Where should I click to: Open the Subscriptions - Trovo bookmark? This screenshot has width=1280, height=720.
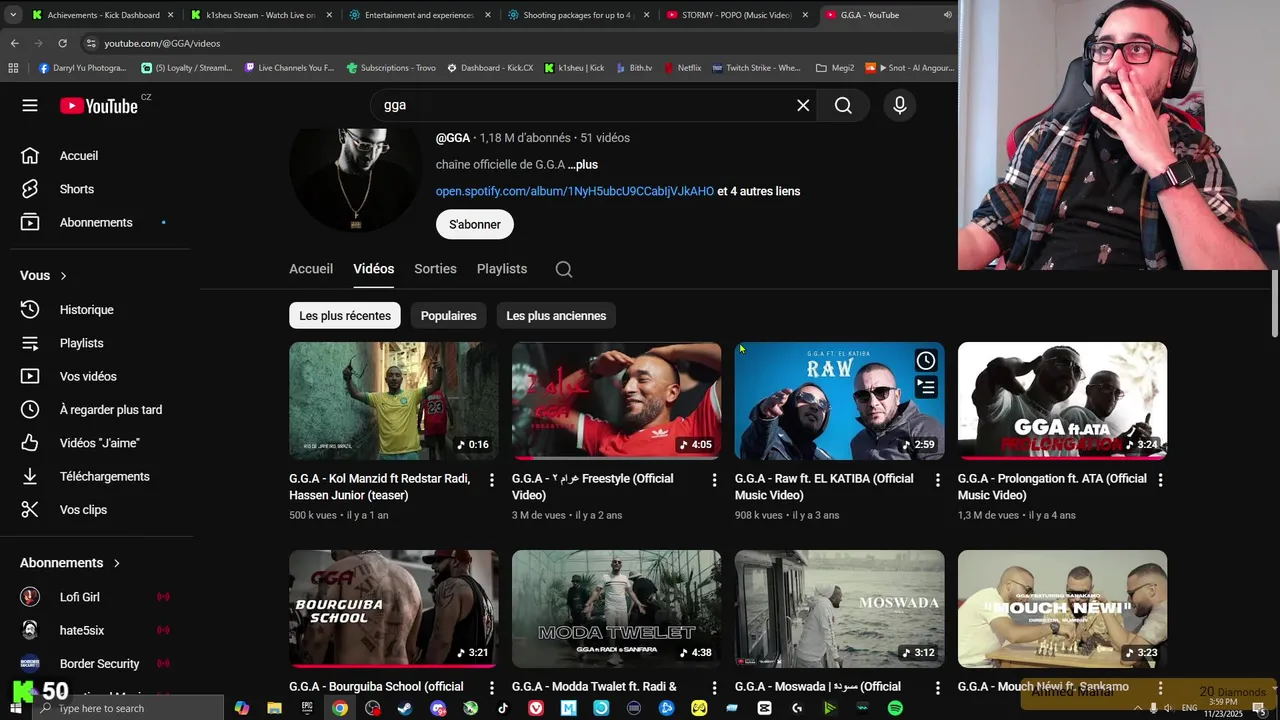[390, 68]
